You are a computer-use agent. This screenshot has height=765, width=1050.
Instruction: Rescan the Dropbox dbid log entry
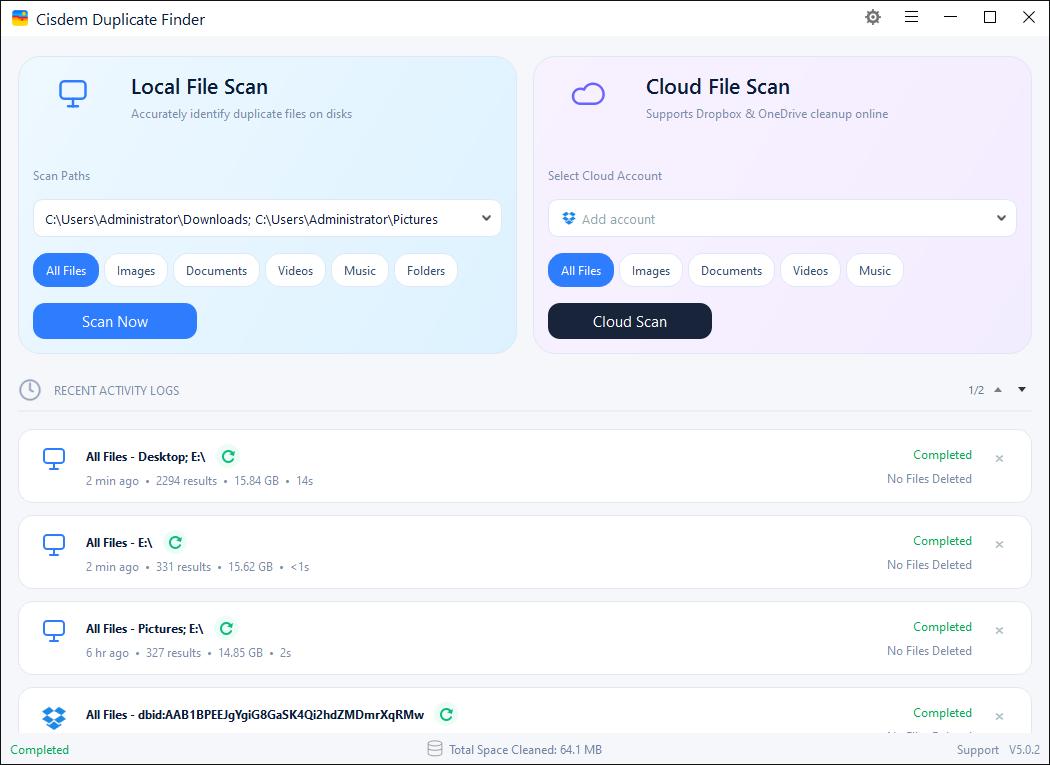tap(446, 714)
